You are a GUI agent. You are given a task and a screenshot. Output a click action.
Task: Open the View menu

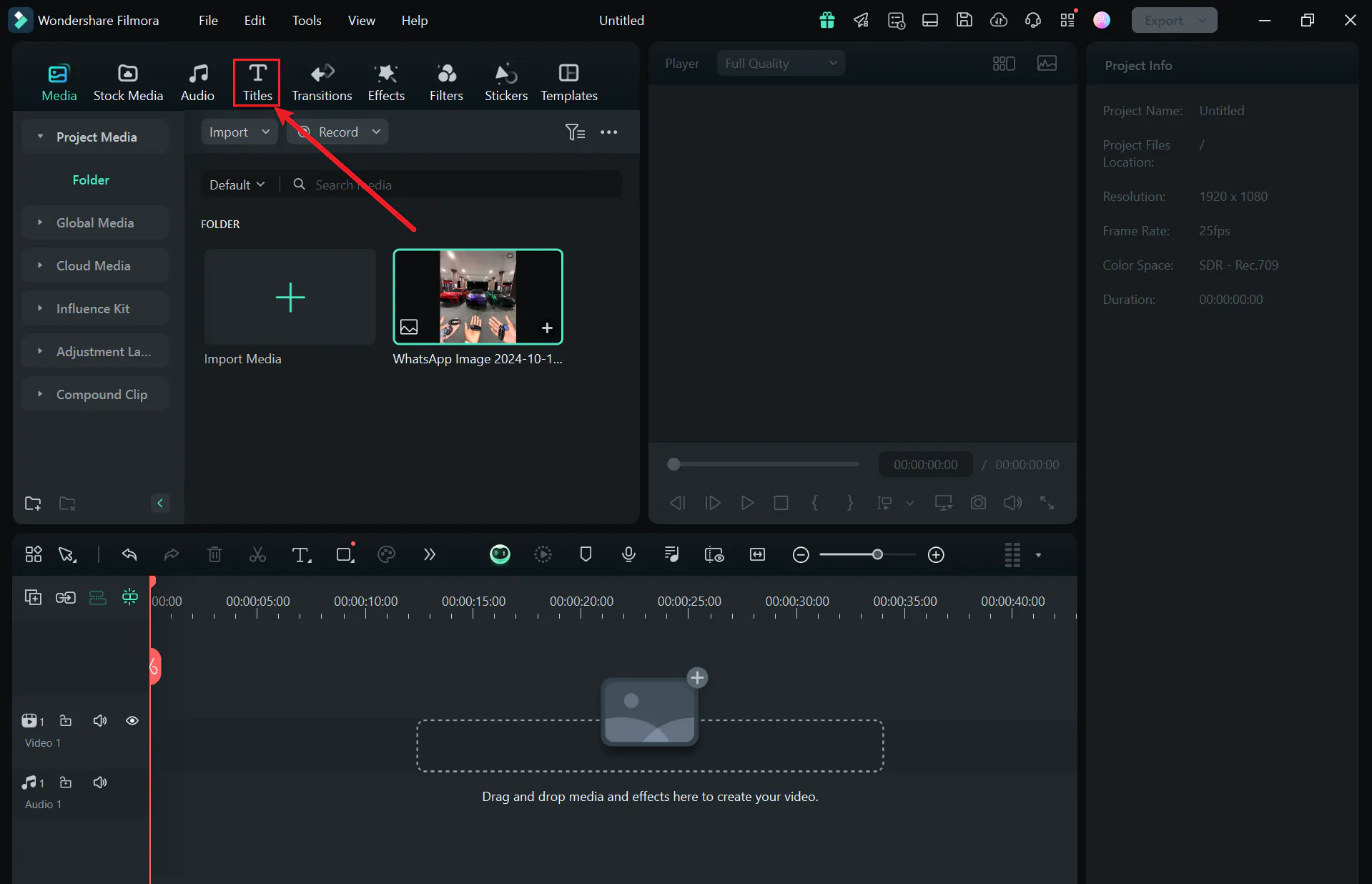[361, 21]
